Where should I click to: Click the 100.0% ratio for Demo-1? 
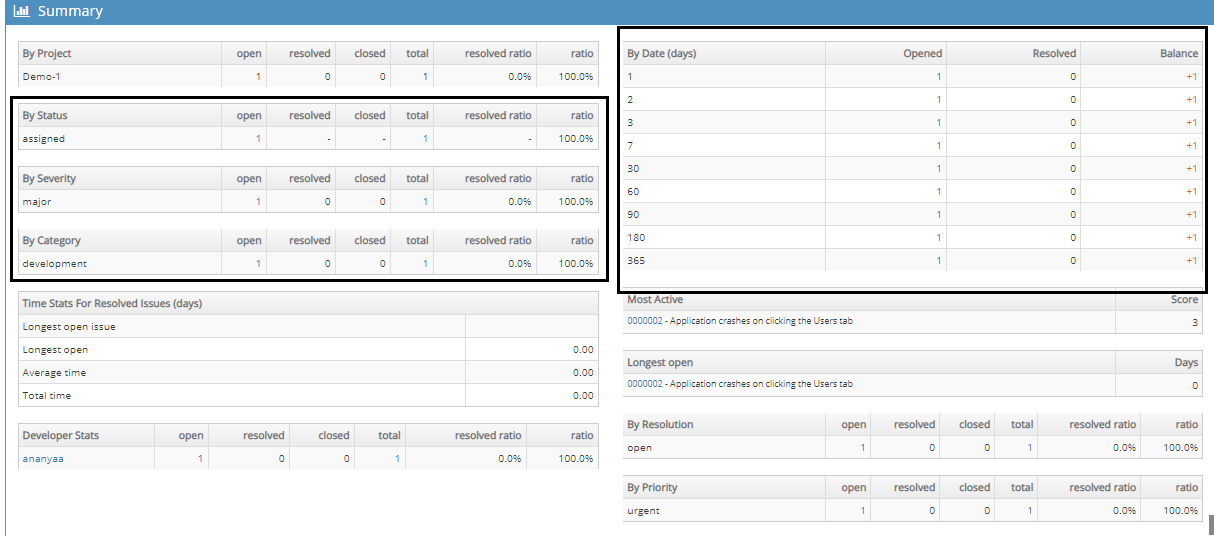[x=576, y=76]
